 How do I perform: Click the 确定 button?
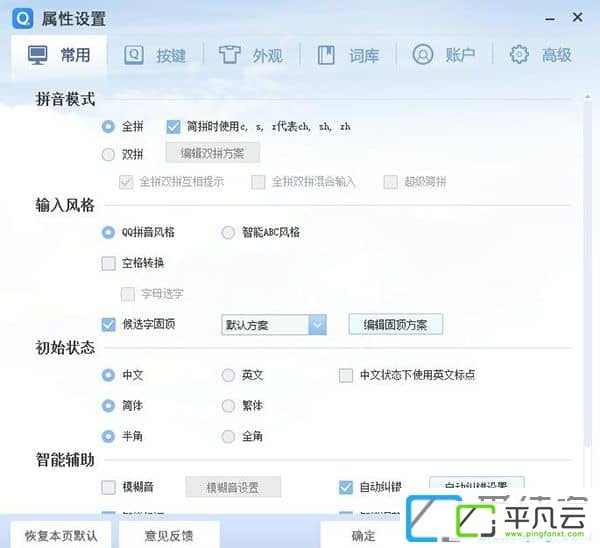click(x=363, y=535)
